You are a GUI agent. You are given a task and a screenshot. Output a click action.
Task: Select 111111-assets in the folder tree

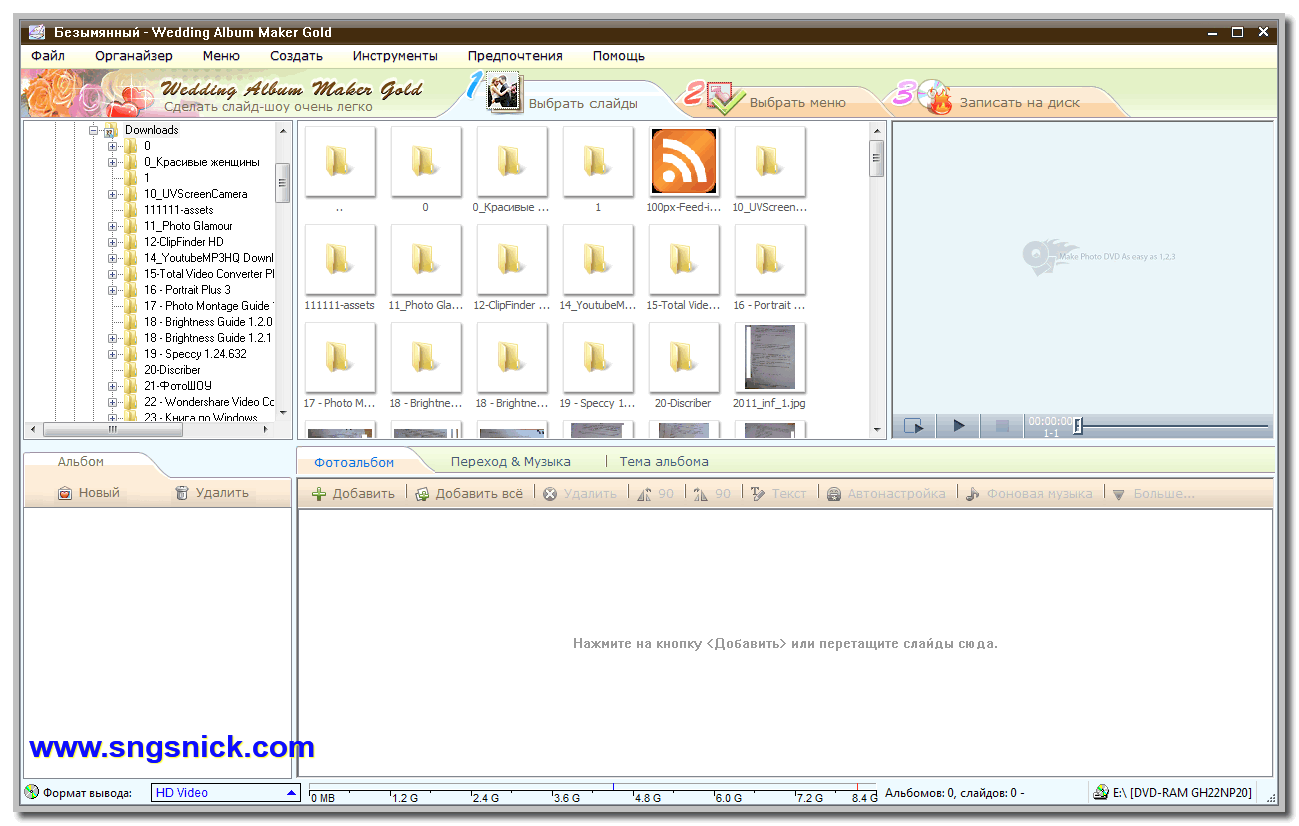pos(178,210)
